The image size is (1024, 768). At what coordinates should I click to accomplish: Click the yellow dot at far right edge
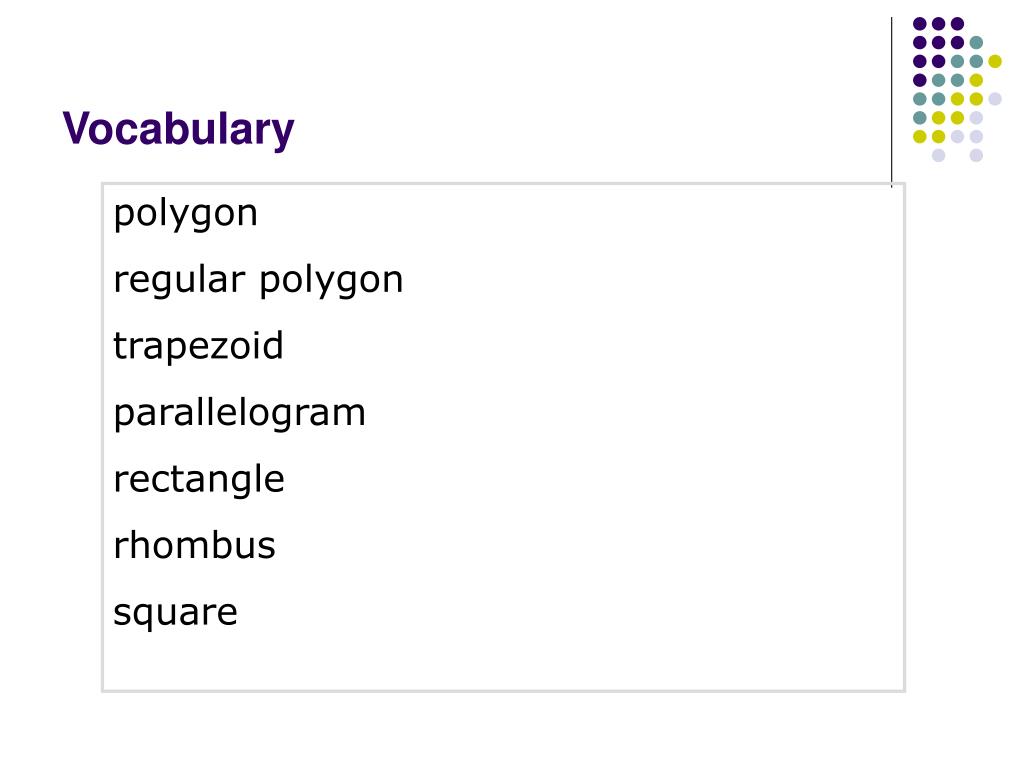point(995,61)
